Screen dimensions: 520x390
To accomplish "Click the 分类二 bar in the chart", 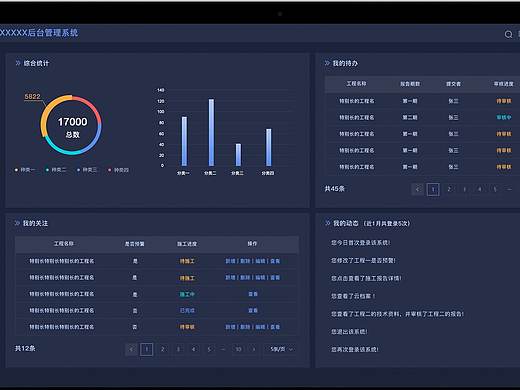I will tap(211, 132).
